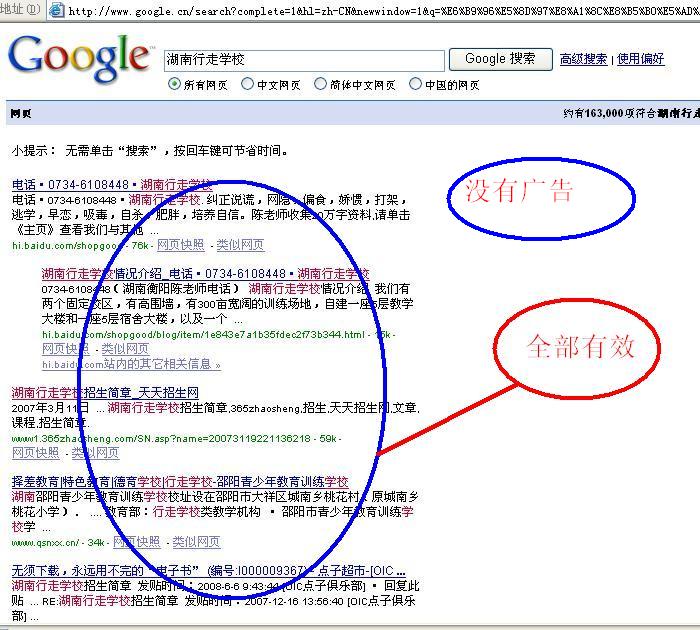The width and height of the screenshot is (700, 630).
Task: Open the 使用偏好 link
Action: pyautogui.click(x=640, y=59)
